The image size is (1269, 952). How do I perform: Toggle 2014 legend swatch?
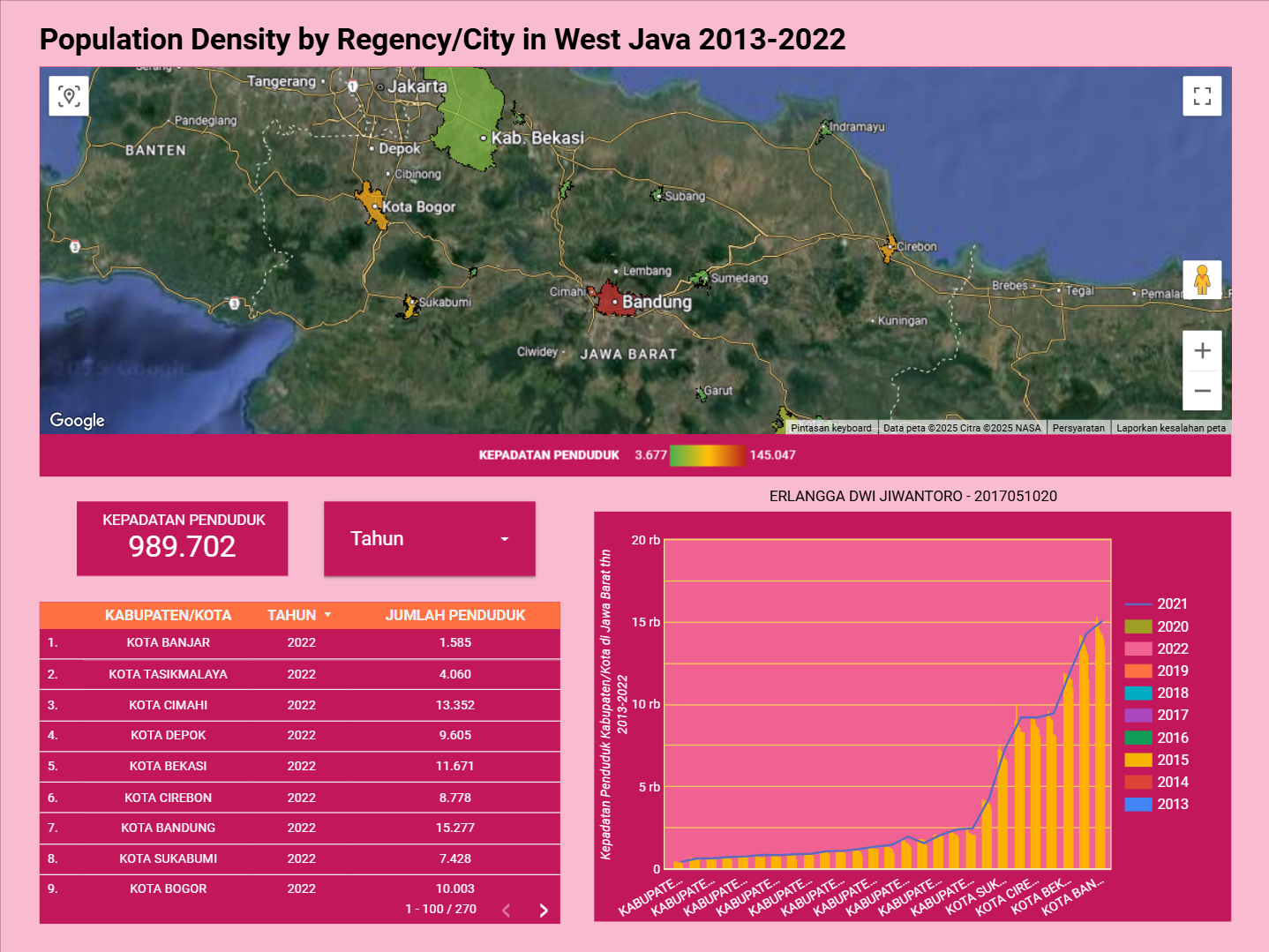click(x=1138, y=782)
